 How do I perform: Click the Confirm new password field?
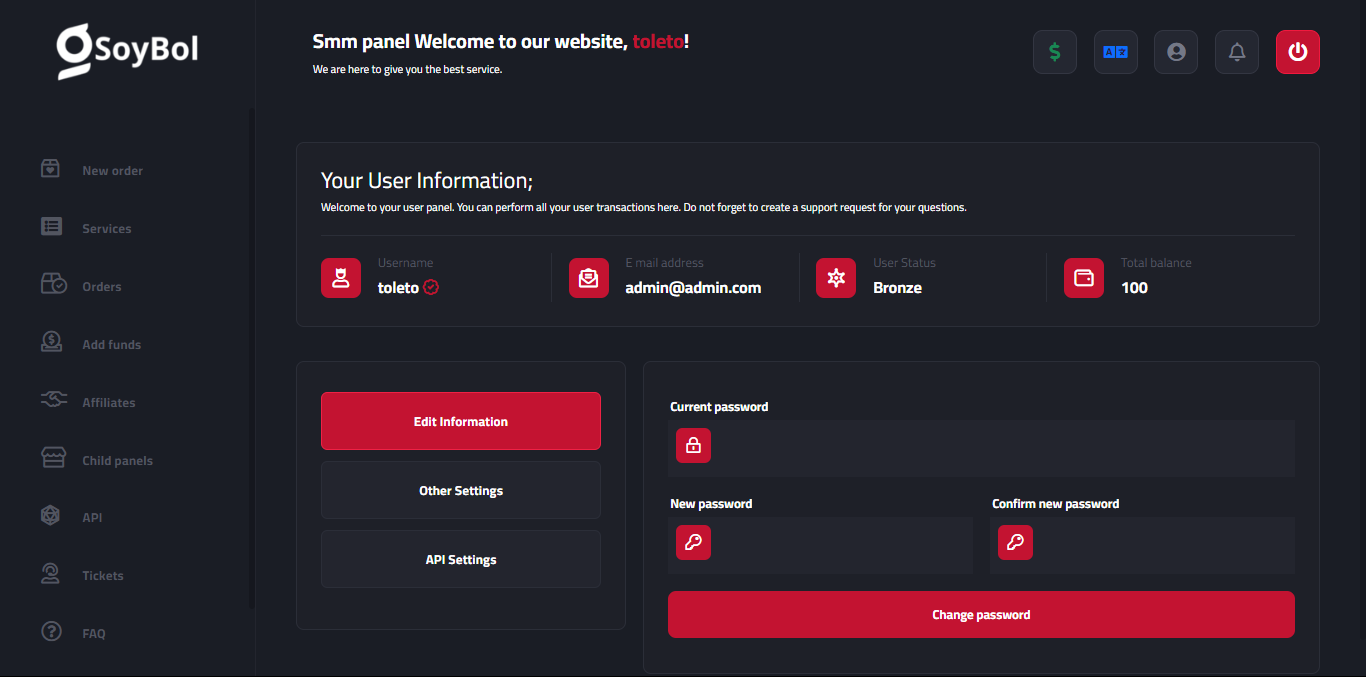[1160, 543]
